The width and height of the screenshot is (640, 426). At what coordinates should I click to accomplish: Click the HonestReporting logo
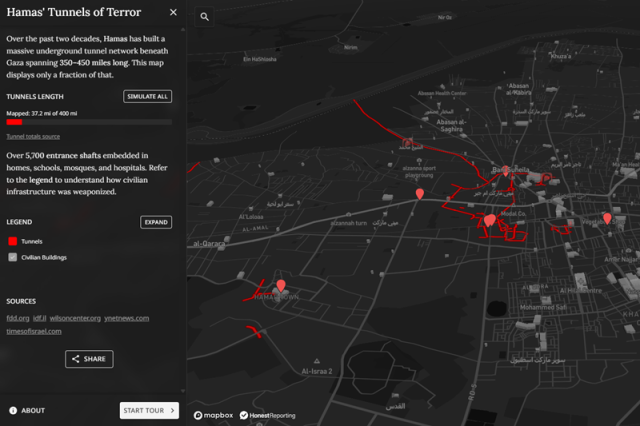click(267, 415)
